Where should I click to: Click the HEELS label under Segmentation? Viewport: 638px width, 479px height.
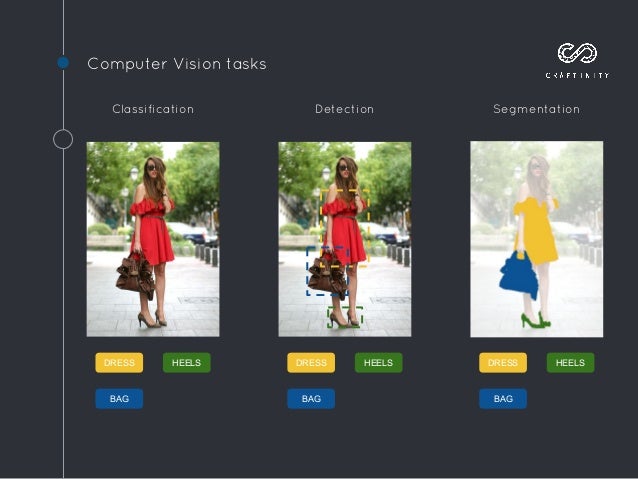570,363
